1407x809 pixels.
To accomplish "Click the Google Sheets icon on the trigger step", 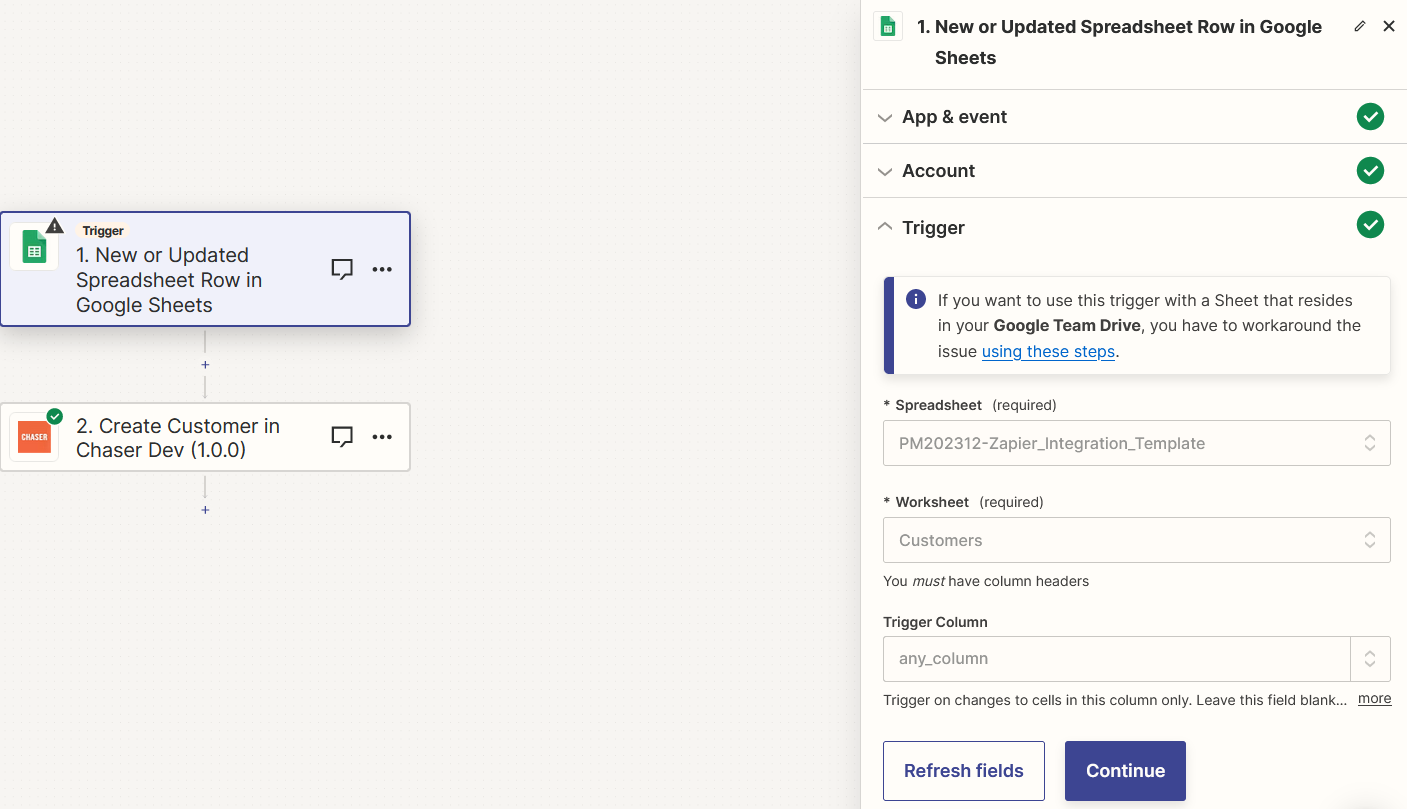I will [34, 246].
